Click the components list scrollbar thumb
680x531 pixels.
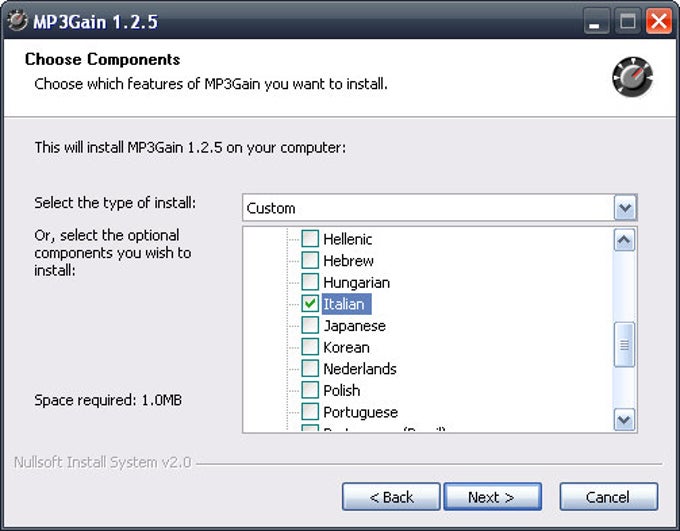click(x=624, y=345)
